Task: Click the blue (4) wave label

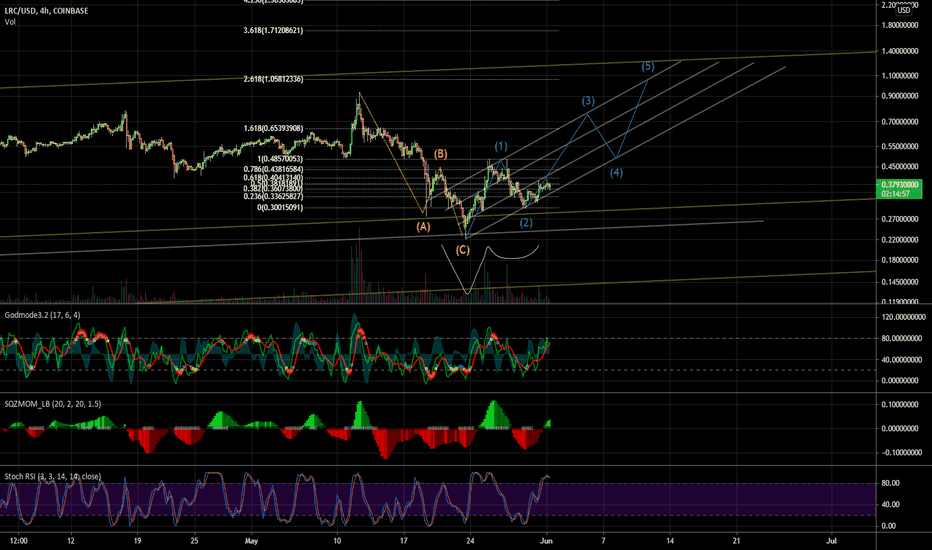Action: [x=616, y=173]
